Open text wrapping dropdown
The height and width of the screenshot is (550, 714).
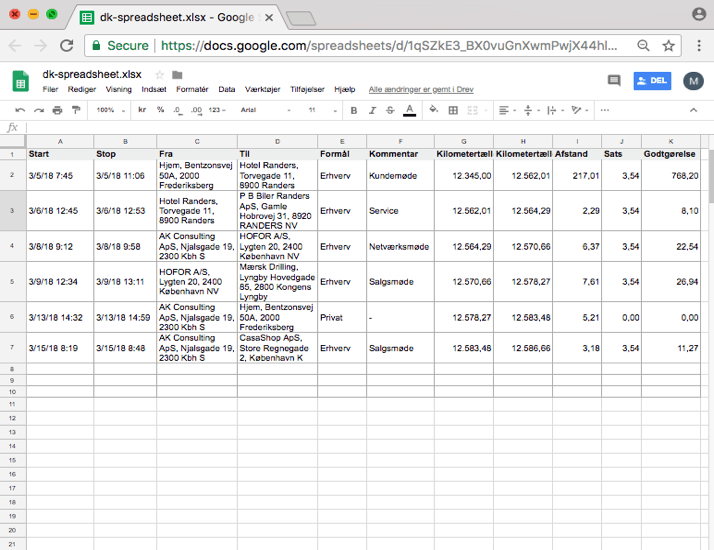click(x=555, y=110)
